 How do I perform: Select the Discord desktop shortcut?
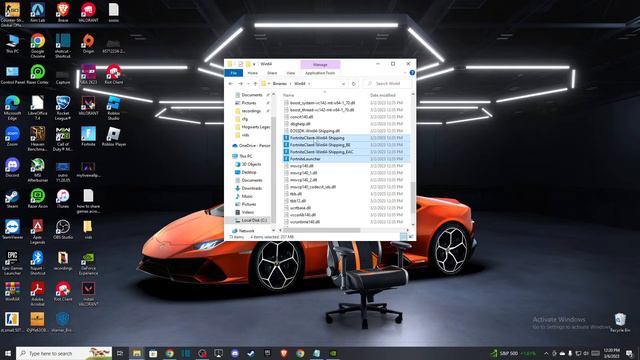coord(12,167)
